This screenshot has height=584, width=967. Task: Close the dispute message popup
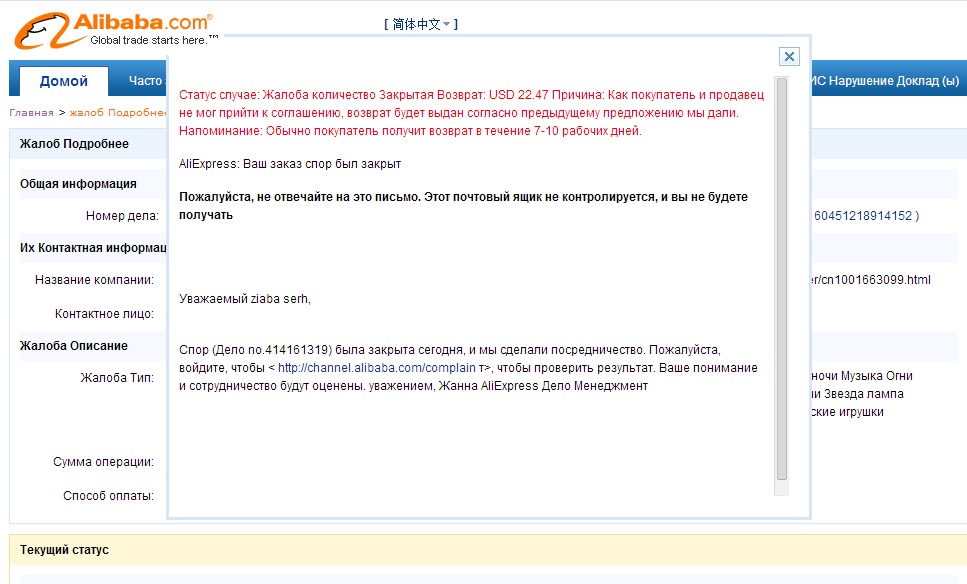[x=789, y=57]
